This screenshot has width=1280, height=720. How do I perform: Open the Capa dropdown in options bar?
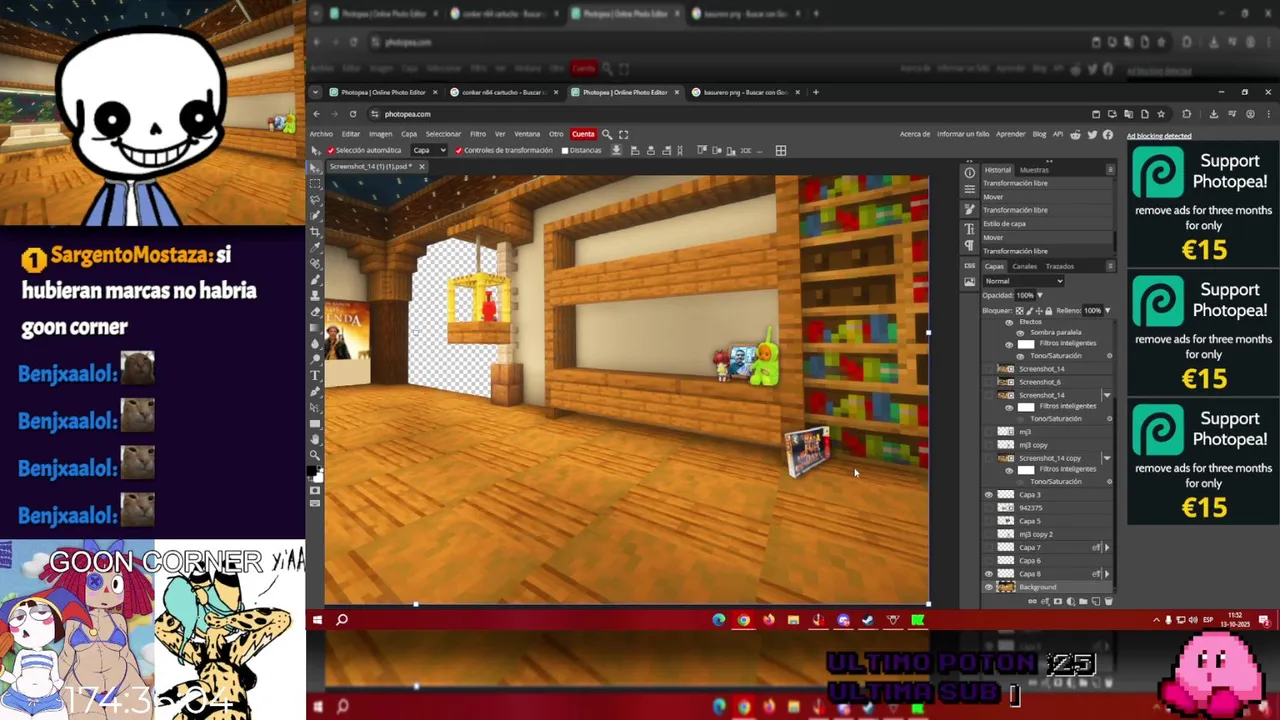(x=429, y=150)
